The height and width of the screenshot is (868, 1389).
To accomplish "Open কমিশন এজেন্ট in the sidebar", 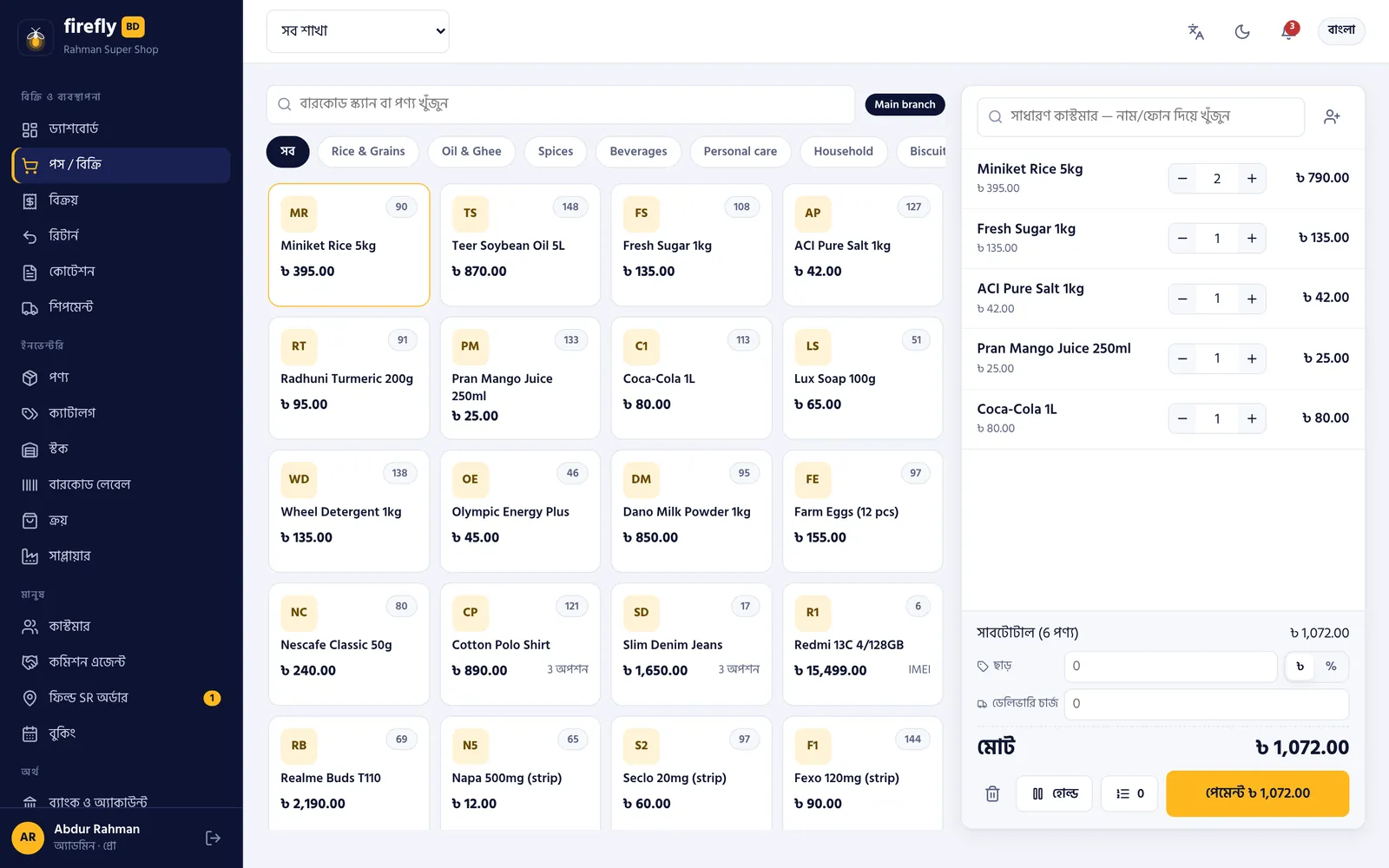I will tap(122, 661).
